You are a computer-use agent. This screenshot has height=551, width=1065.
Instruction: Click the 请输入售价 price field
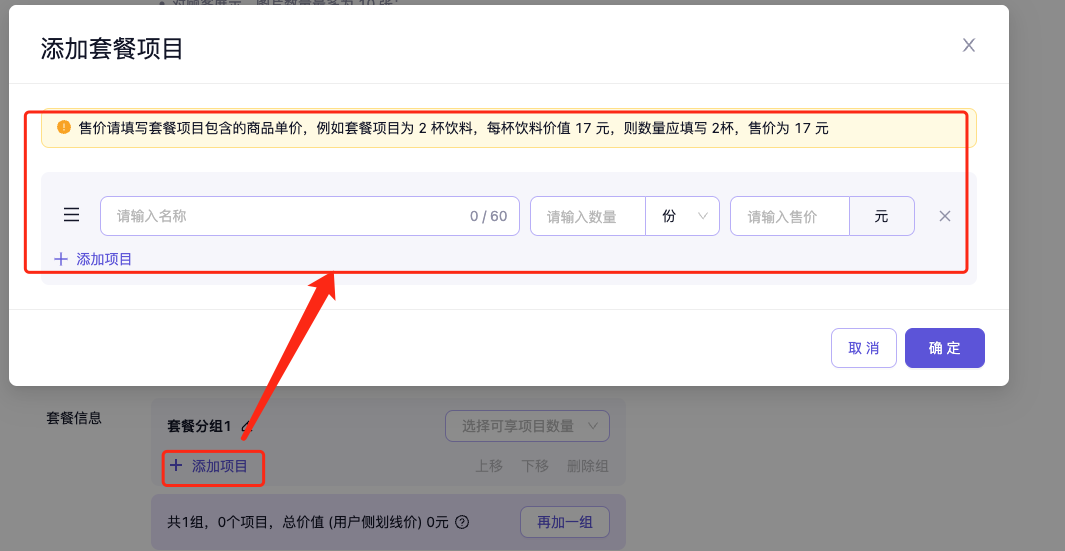click(x=789, y=216)
